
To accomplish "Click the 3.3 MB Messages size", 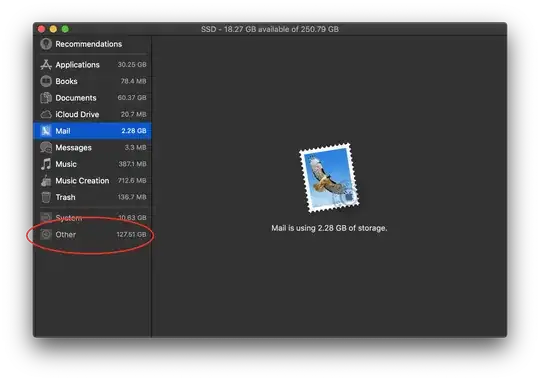I will (x=135, y=147).
